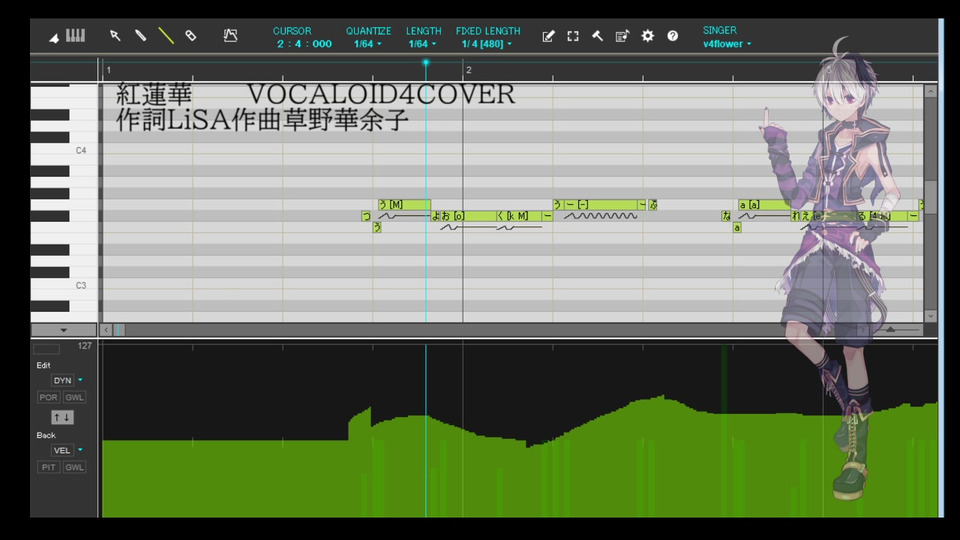Select the eraser tool
The image size is (960, 540).
(191, 36)
